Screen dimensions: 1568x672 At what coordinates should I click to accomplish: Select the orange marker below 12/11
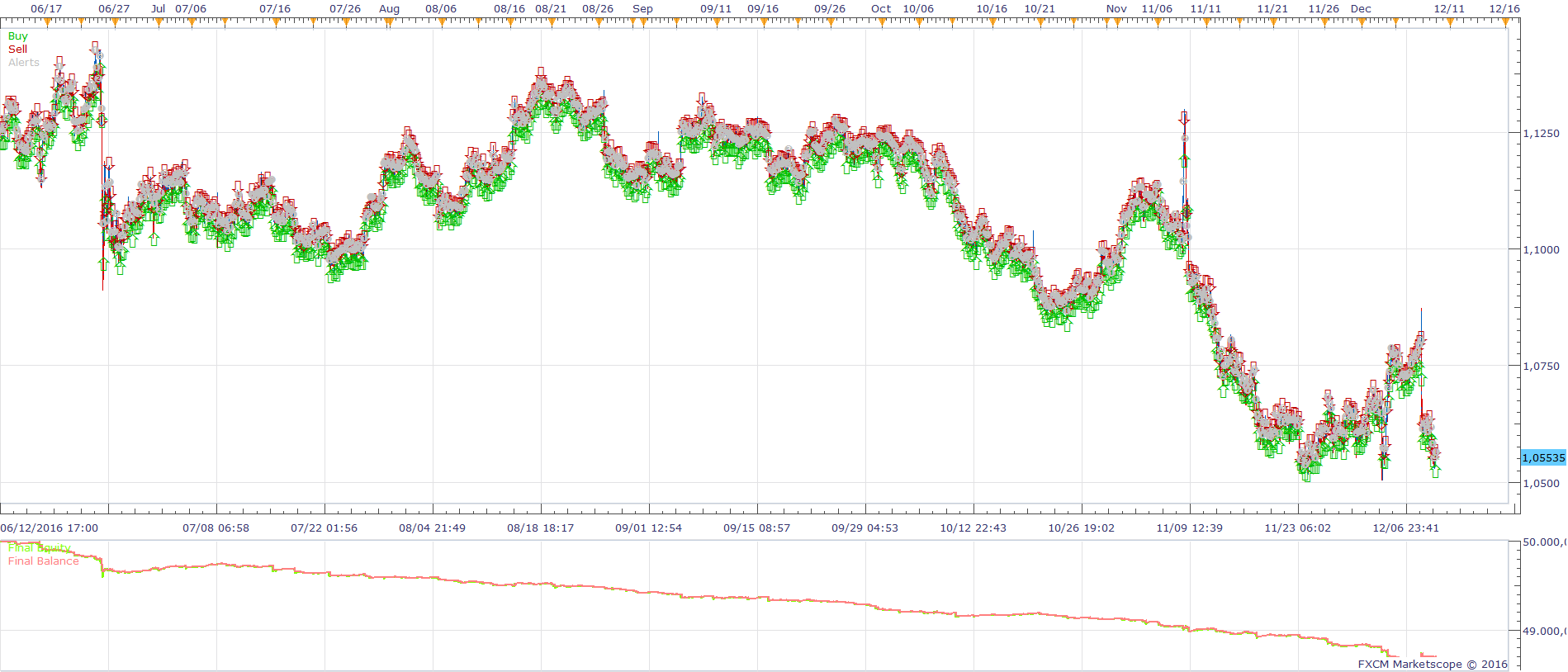(1449, 21)
